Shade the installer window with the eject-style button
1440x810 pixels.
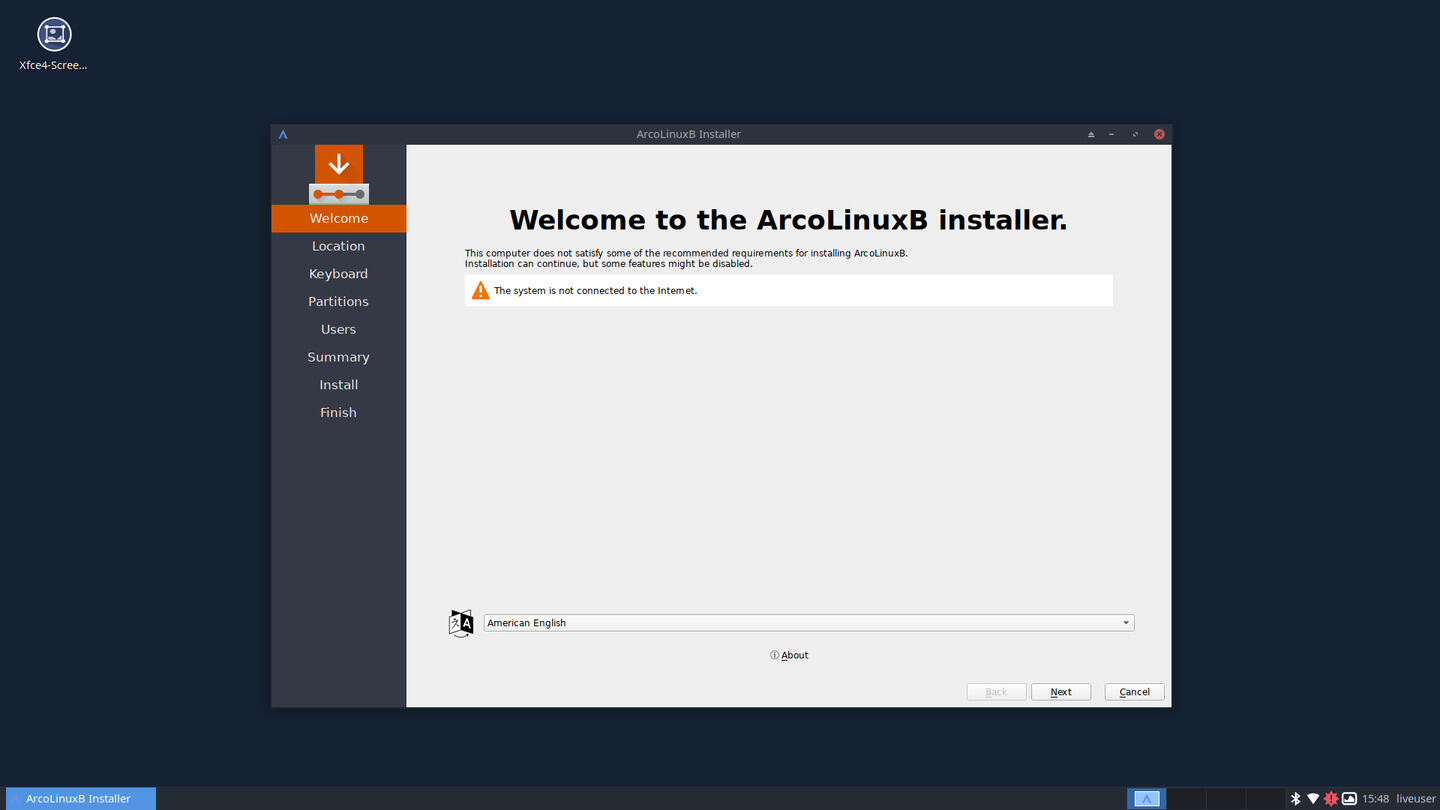pos(1091,134)
